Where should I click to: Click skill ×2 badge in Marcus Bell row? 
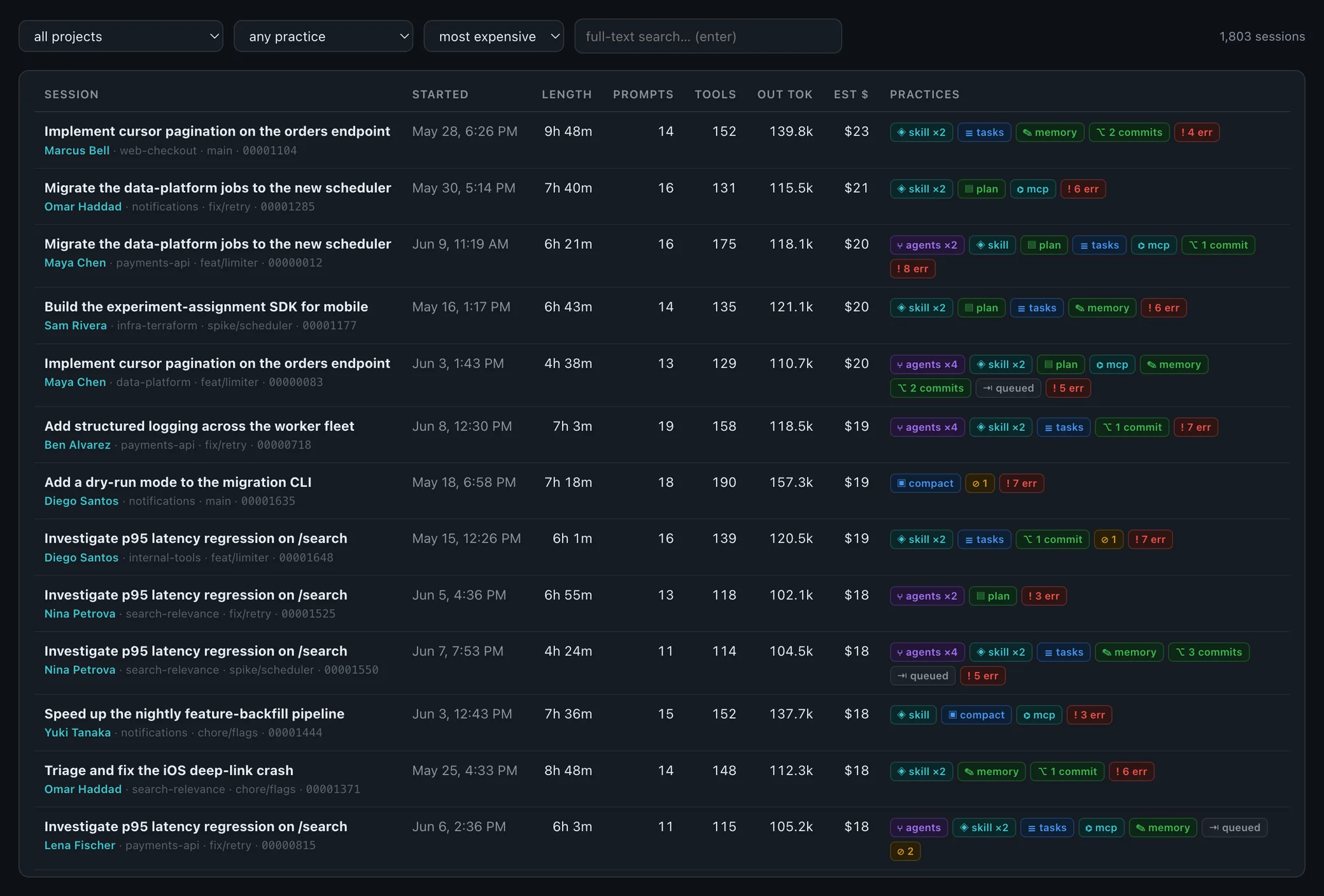click(921, 132)
